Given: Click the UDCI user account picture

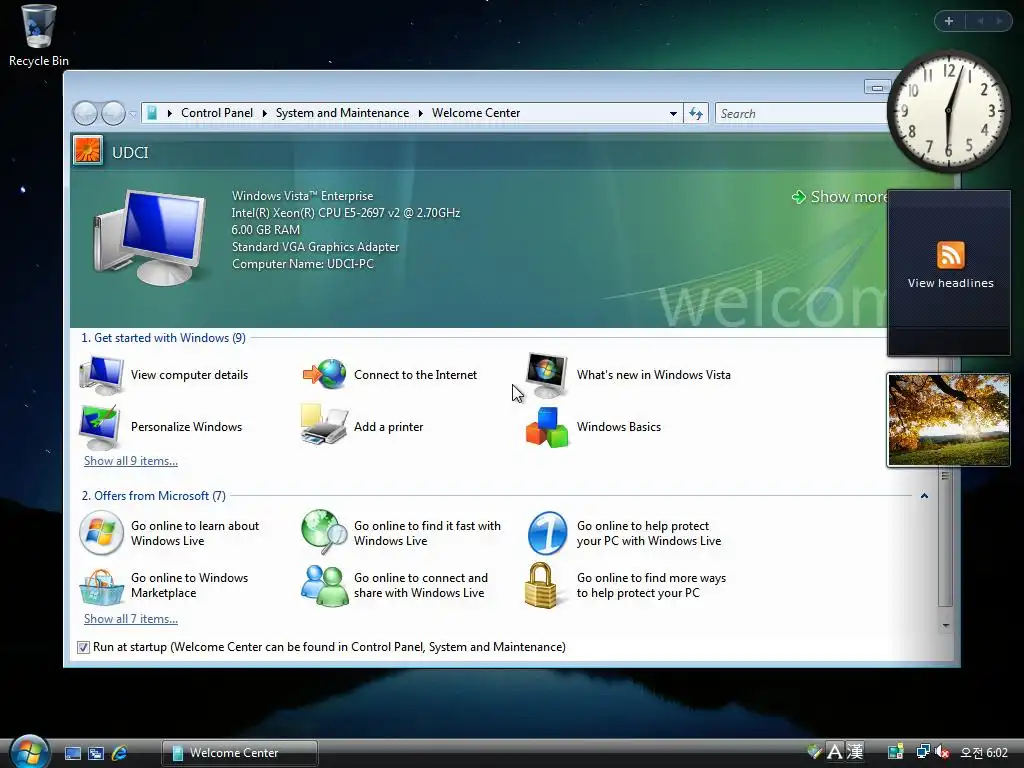Looking at the screenshot, I should click(88, 151).
